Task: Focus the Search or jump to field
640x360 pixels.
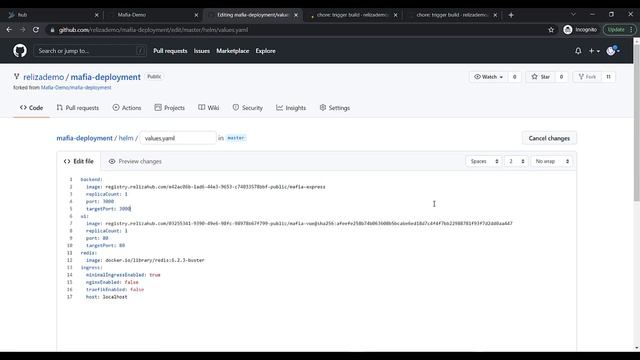Action: (x=90, y=51)
